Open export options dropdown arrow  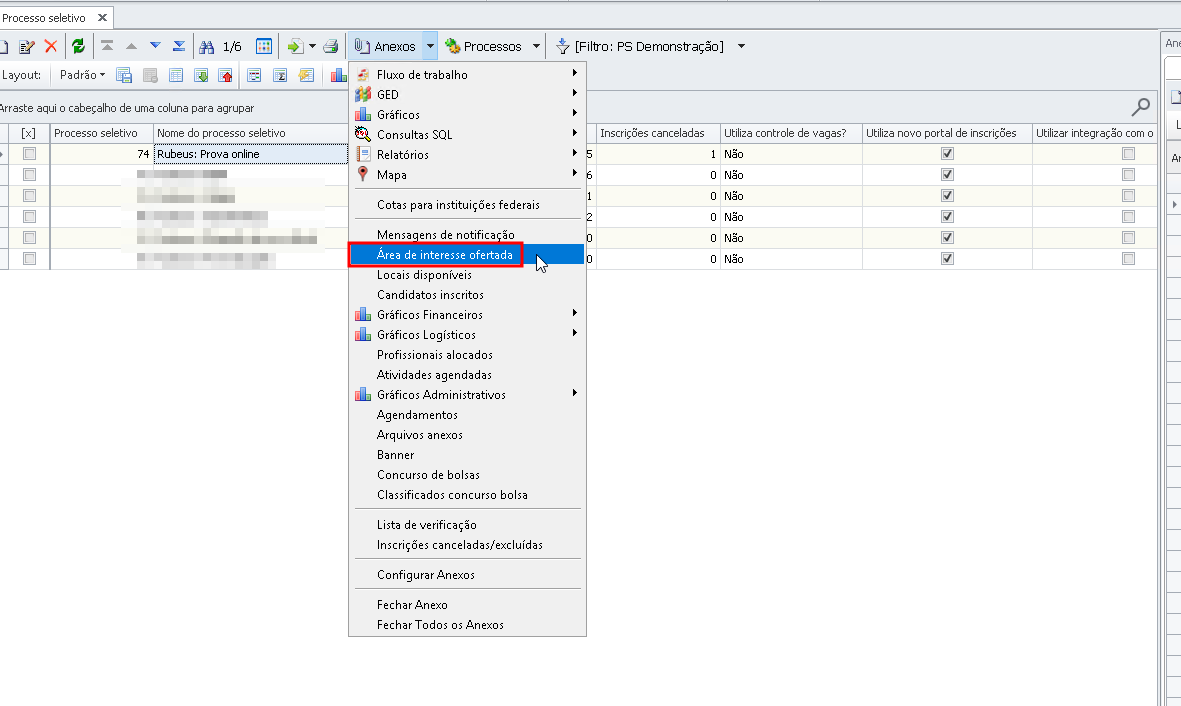(312, 47)
